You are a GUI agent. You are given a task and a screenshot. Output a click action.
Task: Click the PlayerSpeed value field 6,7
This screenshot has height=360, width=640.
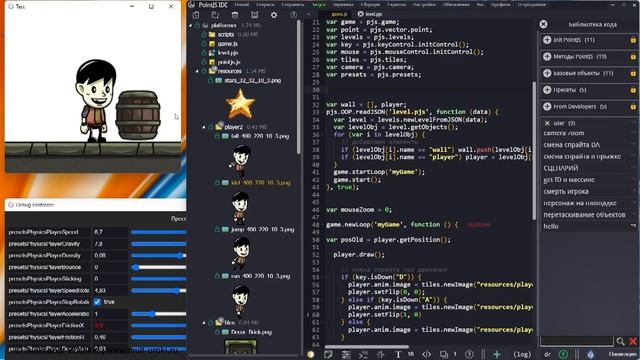pyautogui.click(x=110, y=232)
